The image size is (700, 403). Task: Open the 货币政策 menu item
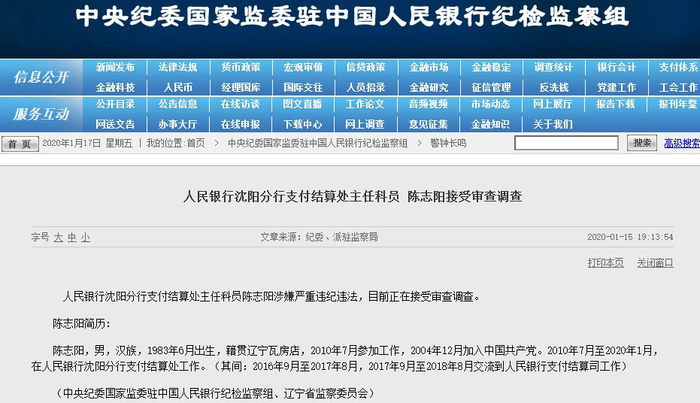241,67
